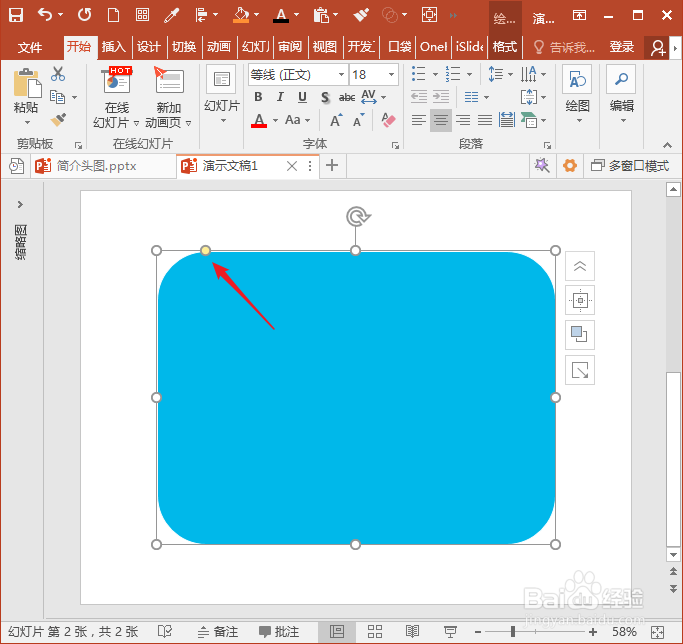
Task: Click the redo/repeat icon
Action: pos(85,15)
